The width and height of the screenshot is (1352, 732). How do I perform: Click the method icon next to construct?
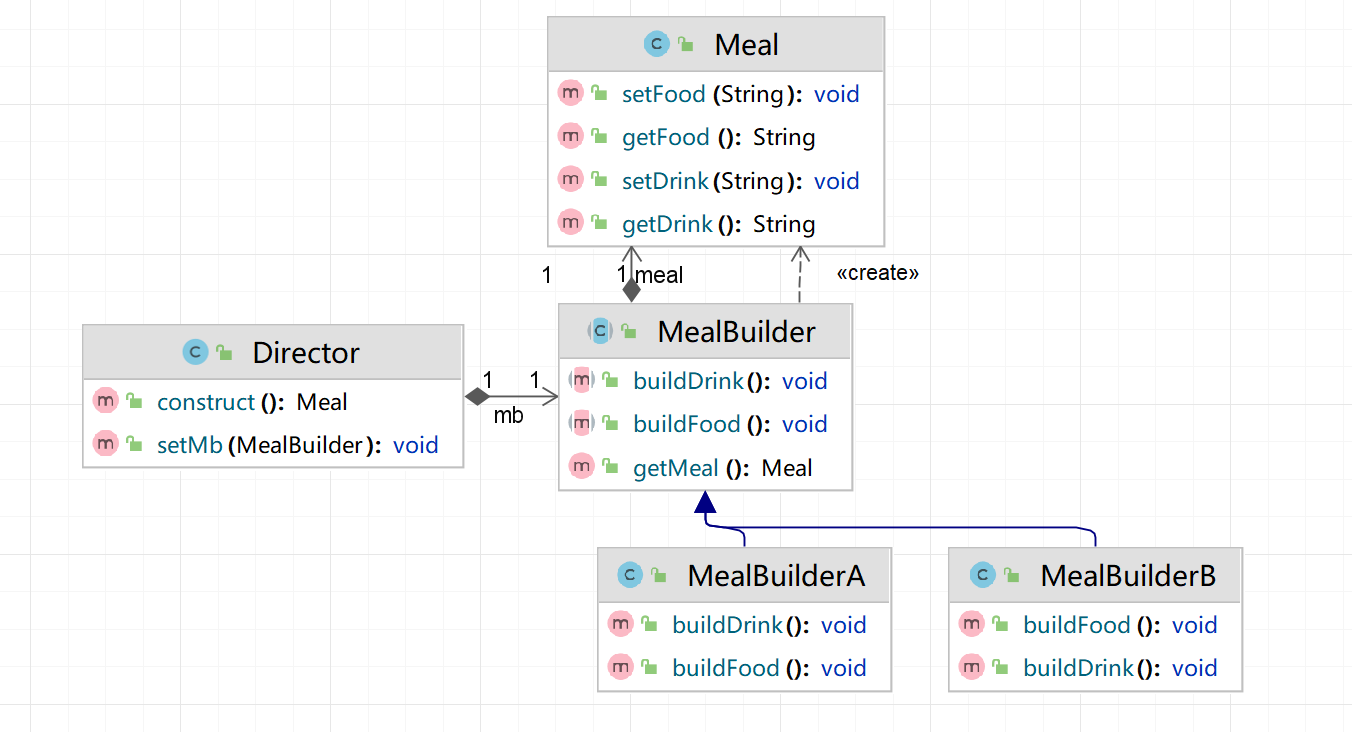click(105, 401)
